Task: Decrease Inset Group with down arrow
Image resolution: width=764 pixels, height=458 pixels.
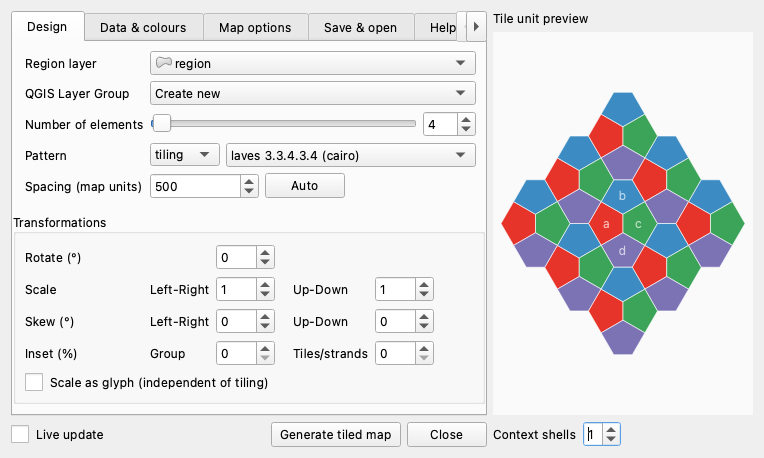Action: tap(265, 359)
